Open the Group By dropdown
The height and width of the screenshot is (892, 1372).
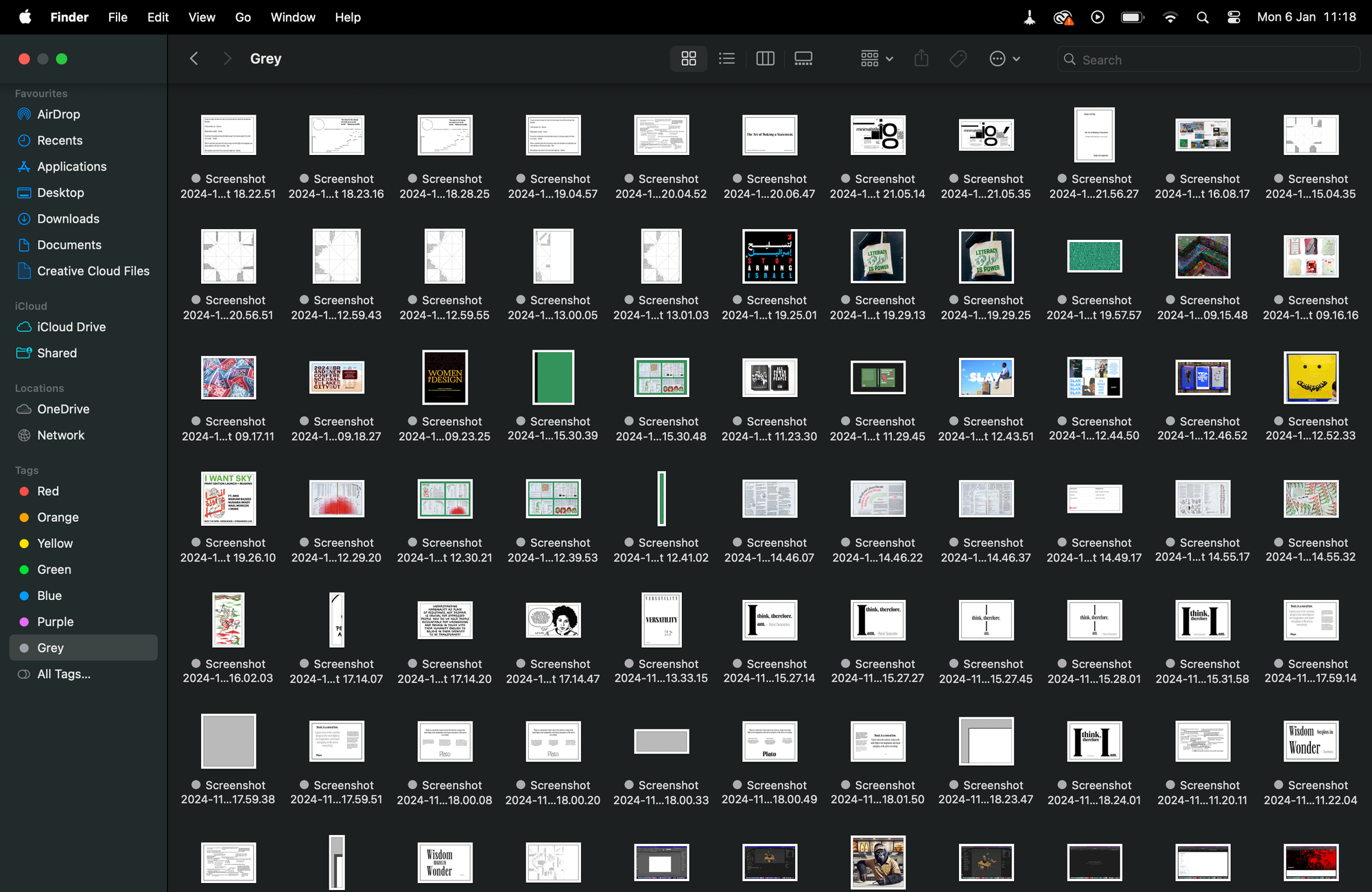(x=877, y=59)
